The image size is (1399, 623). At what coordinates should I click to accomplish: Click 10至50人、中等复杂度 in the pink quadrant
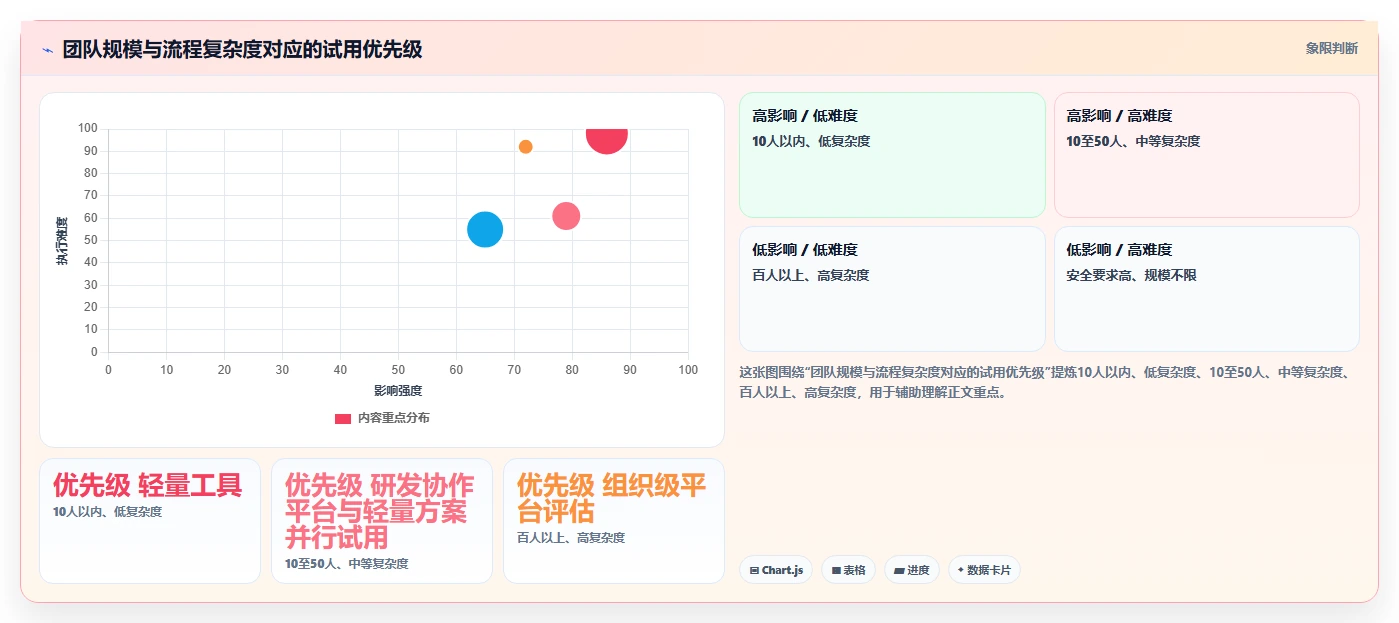[x=1133, y=141]
